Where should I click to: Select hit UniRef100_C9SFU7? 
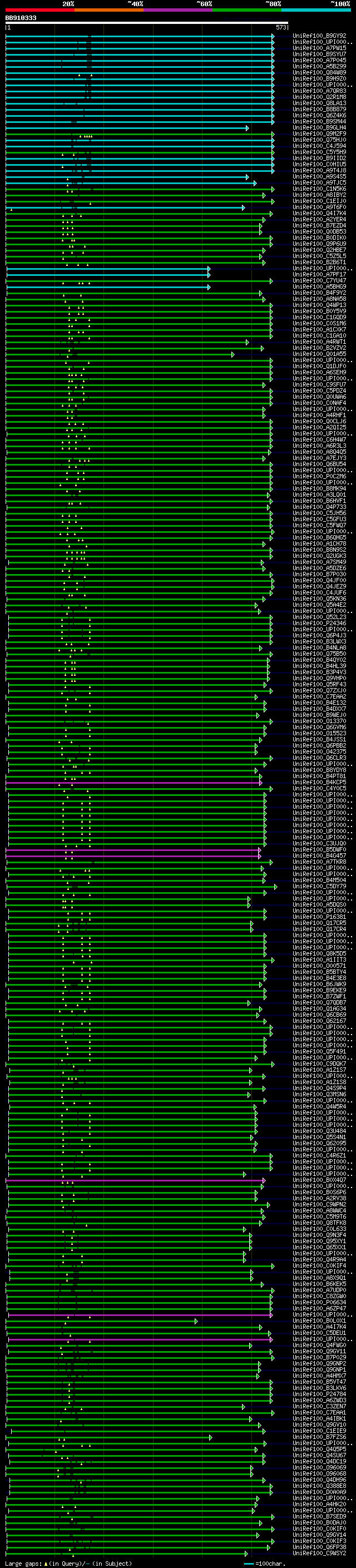coord(319,385)
